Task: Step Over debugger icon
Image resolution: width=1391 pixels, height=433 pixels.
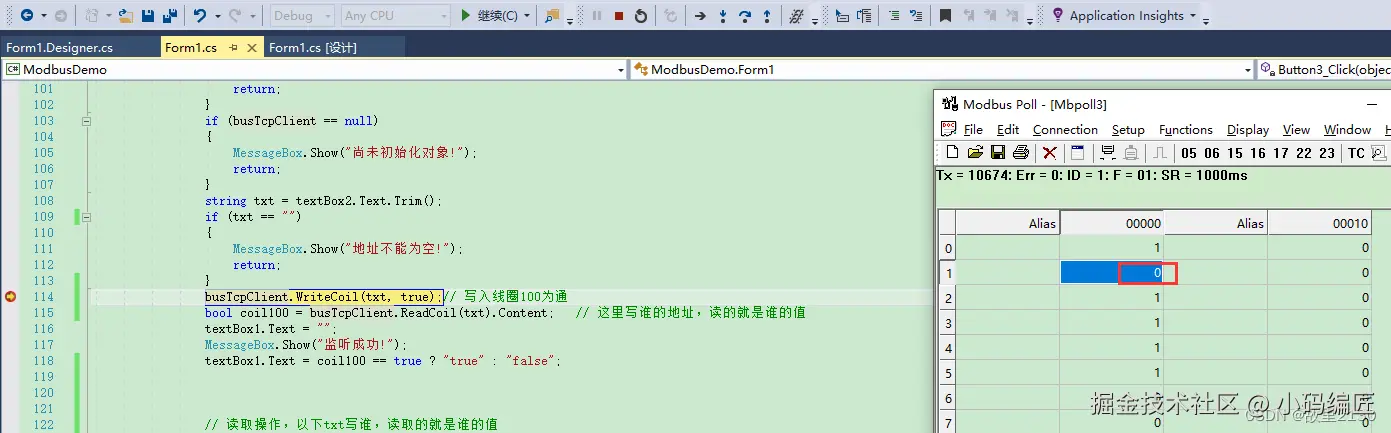Action: point(745,16)
